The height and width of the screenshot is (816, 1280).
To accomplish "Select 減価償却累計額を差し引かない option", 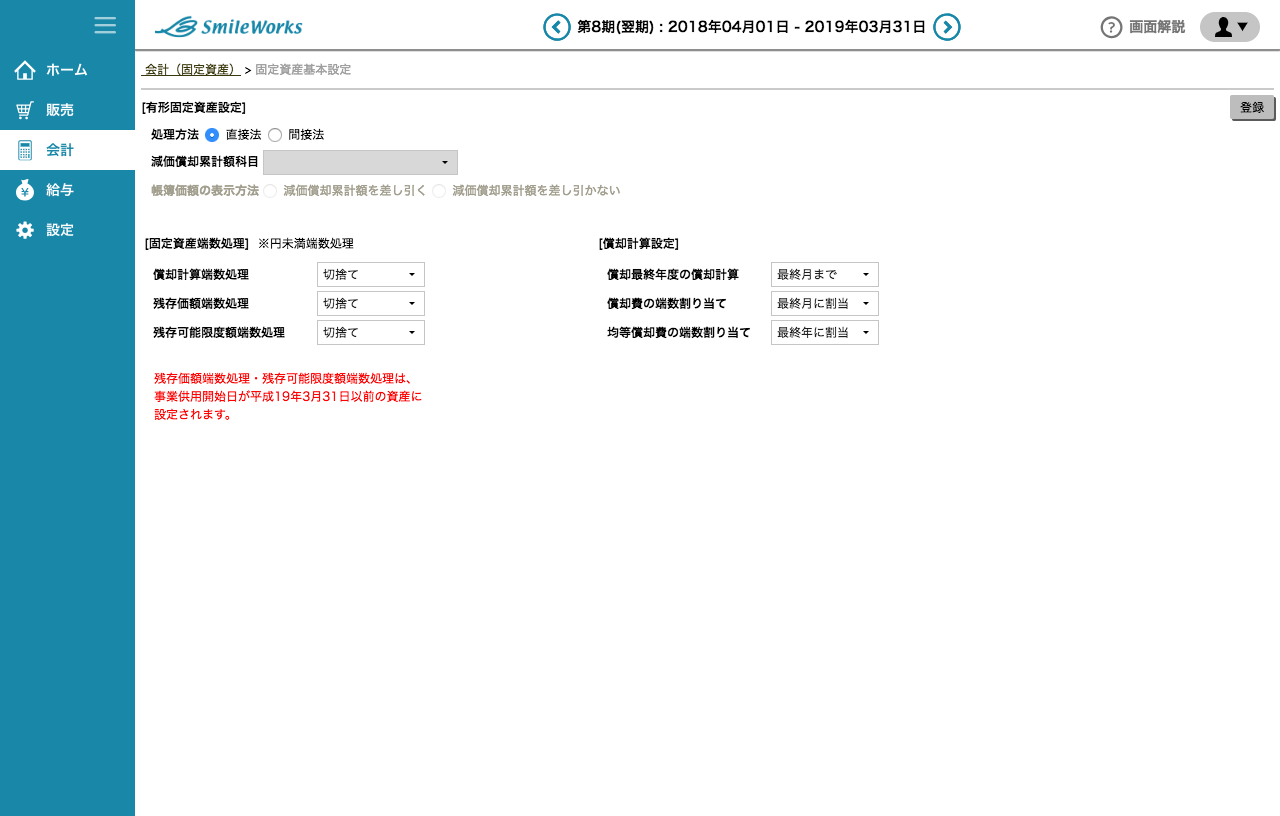I will pyautogui.click(x=439, y=190).
